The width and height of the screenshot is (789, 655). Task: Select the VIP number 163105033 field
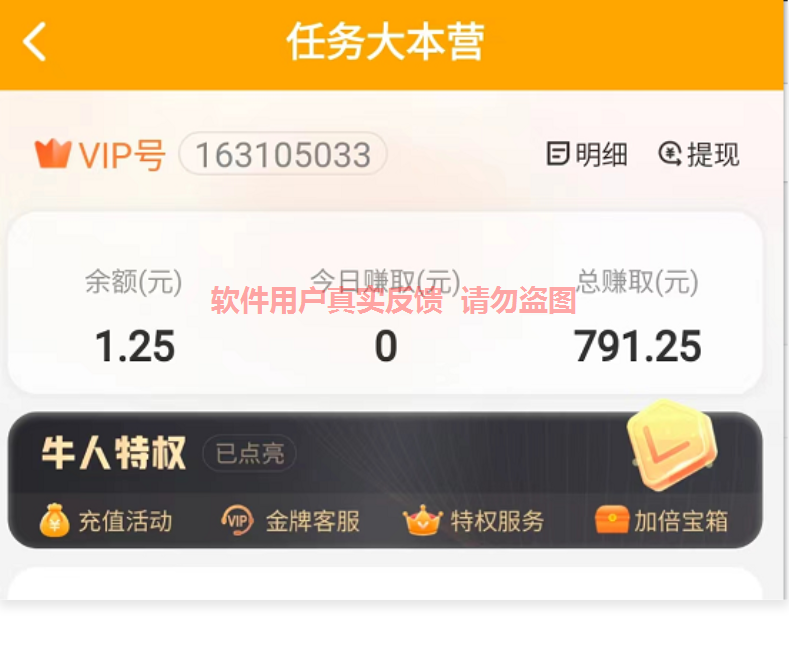(283, 154)
